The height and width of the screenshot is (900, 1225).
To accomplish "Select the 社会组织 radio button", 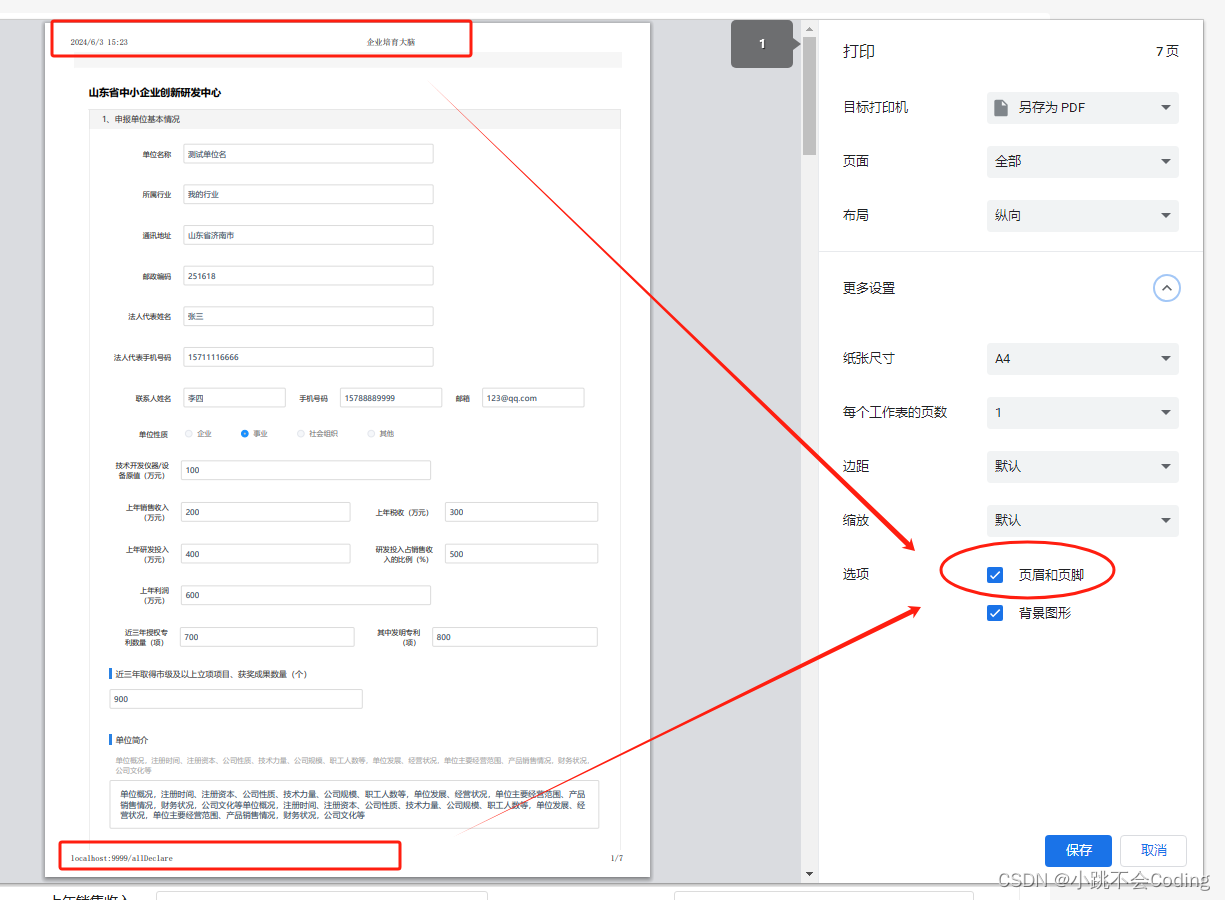I will click(x=301, y=433).
